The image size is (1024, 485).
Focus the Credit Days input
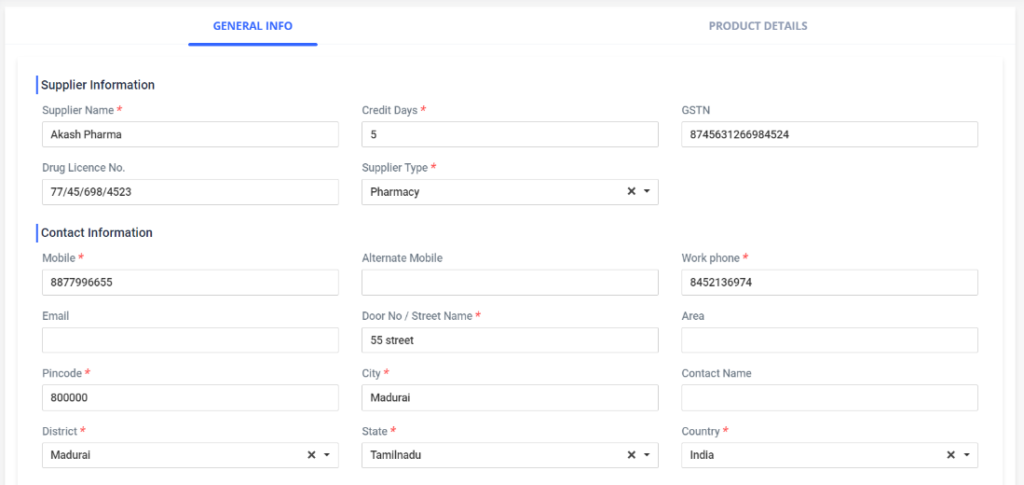click(x=510, y=135)
